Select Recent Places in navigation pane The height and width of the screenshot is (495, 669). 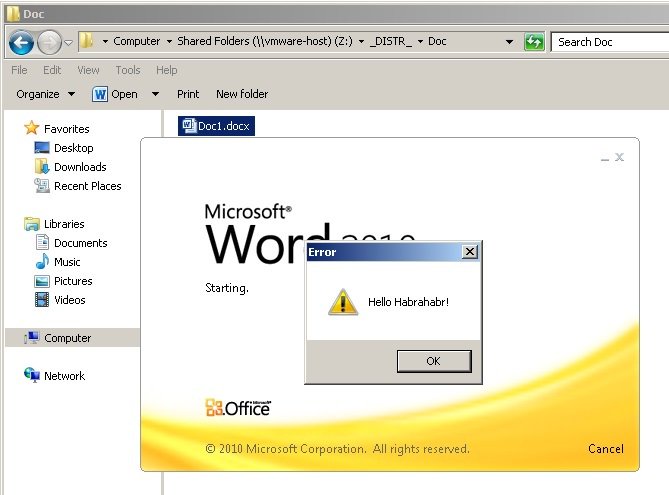[x=87, y=186]
